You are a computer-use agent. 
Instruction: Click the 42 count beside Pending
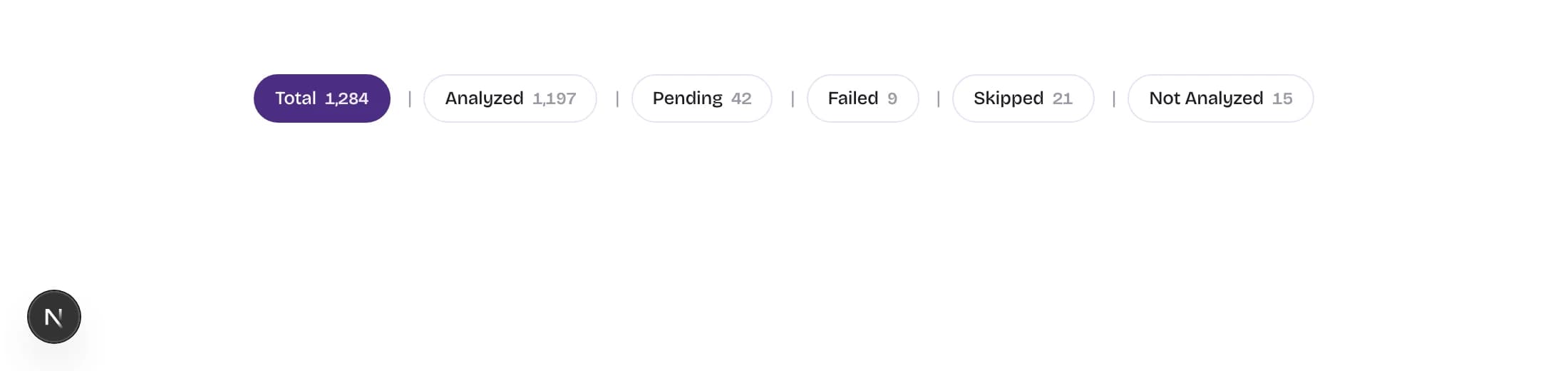[741, 98]
